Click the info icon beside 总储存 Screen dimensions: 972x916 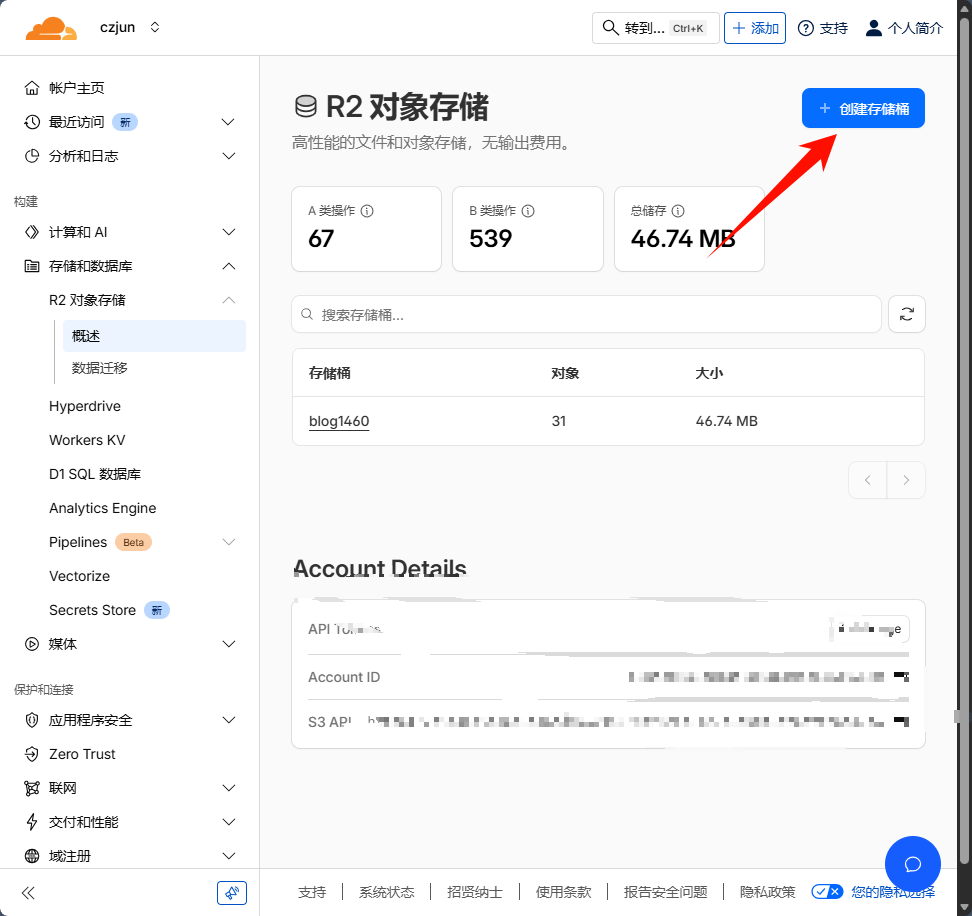pyautogui.click(x=678, y=211)
